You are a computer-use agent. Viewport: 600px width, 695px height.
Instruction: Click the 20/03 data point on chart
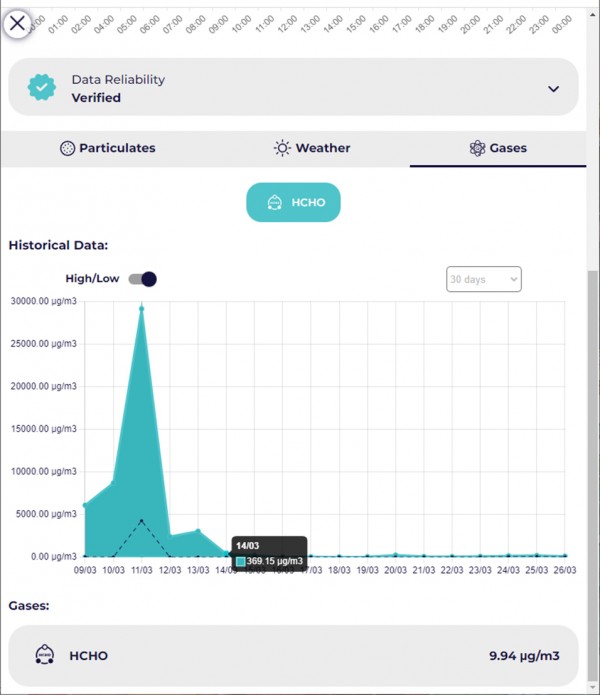coord(396,554)
